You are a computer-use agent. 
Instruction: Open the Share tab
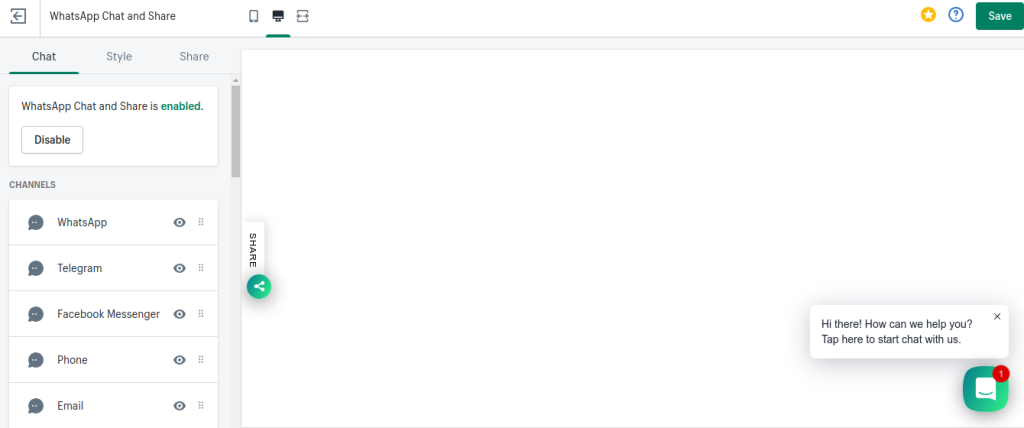[194, 56]
